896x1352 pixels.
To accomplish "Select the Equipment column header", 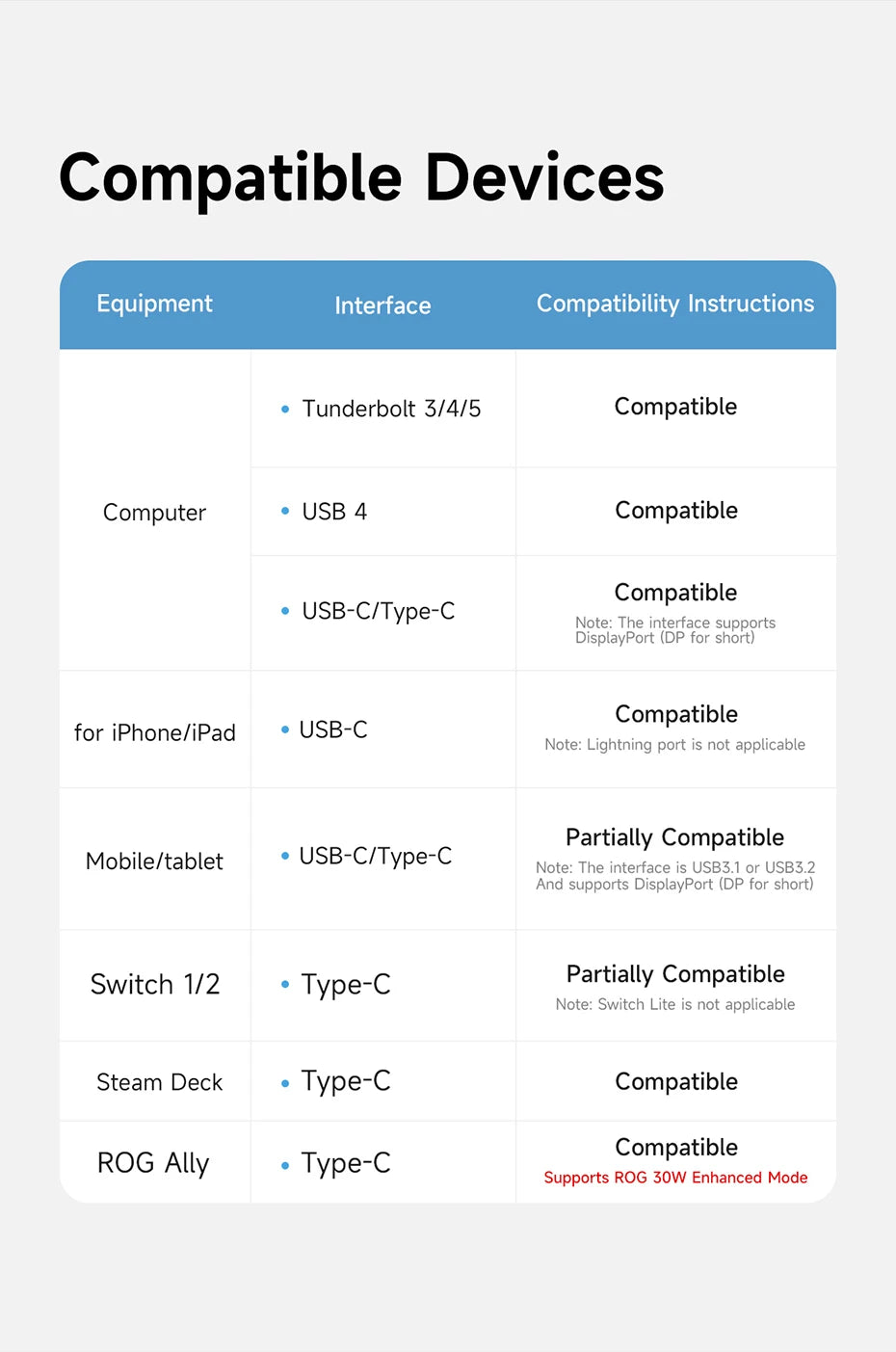I will [x=154, y=304].
